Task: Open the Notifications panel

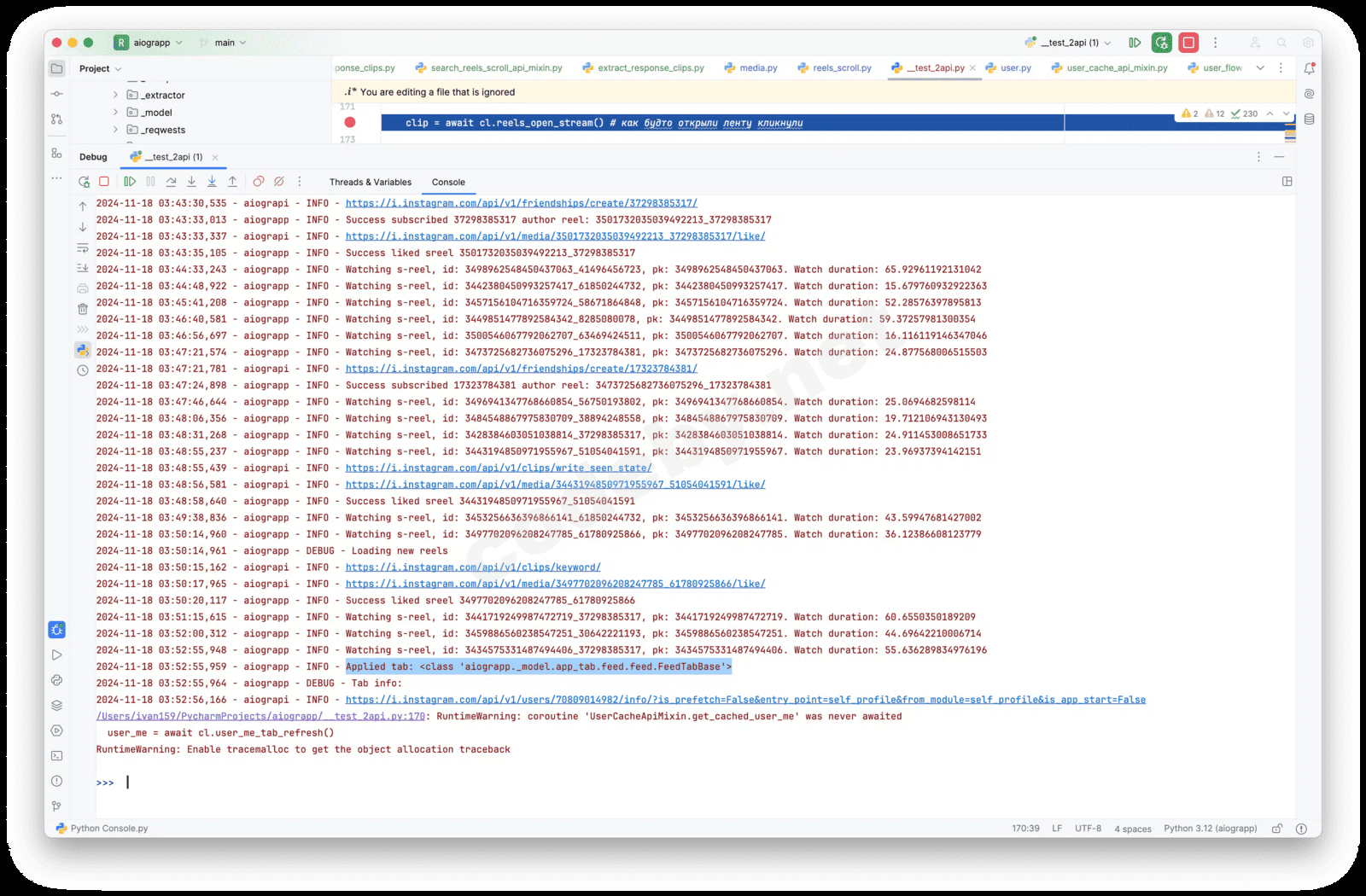Action: (1309, 68)
